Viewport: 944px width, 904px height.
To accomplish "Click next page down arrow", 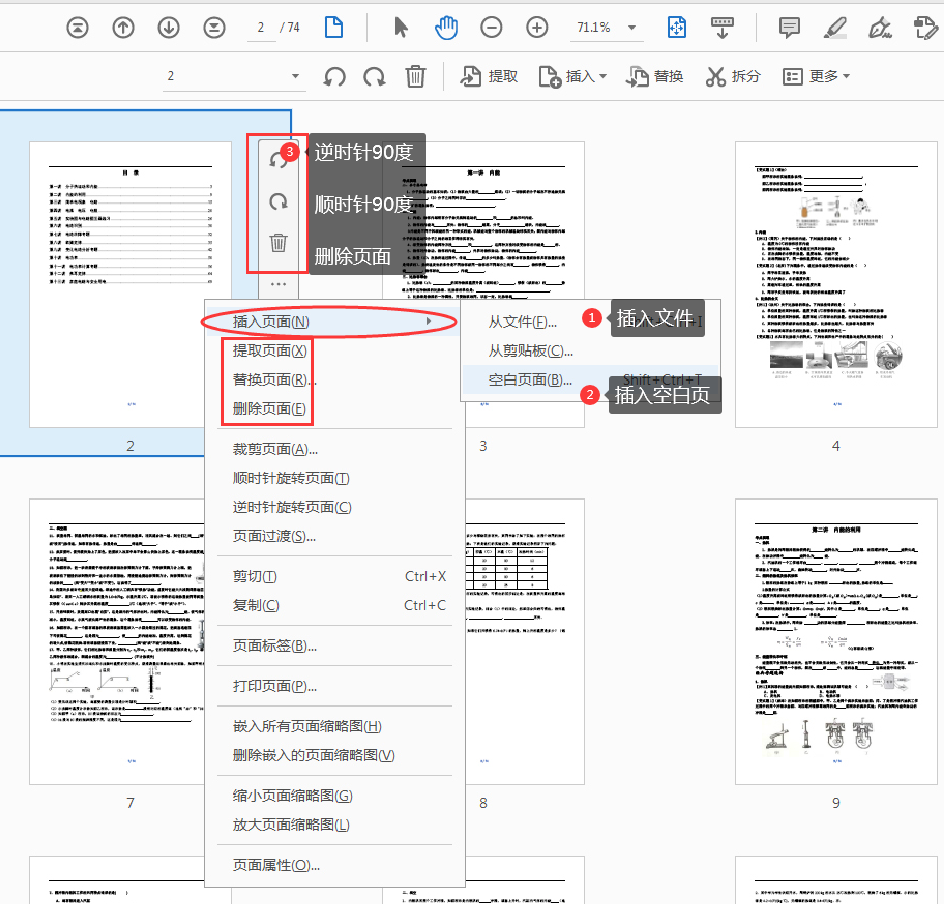I will tap(169, 28).
